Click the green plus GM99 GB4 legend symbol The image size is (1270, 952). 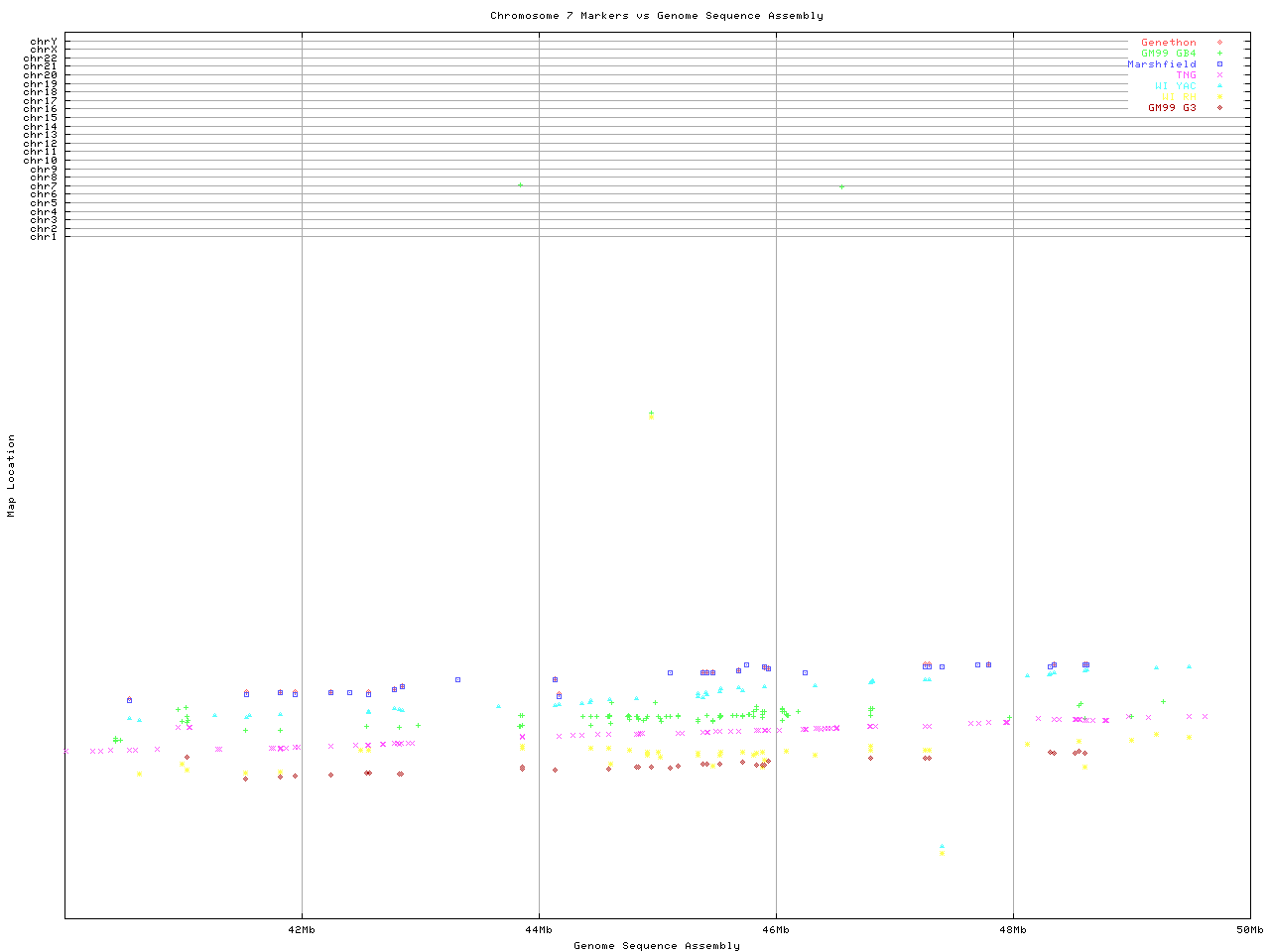coord(1219,54)
